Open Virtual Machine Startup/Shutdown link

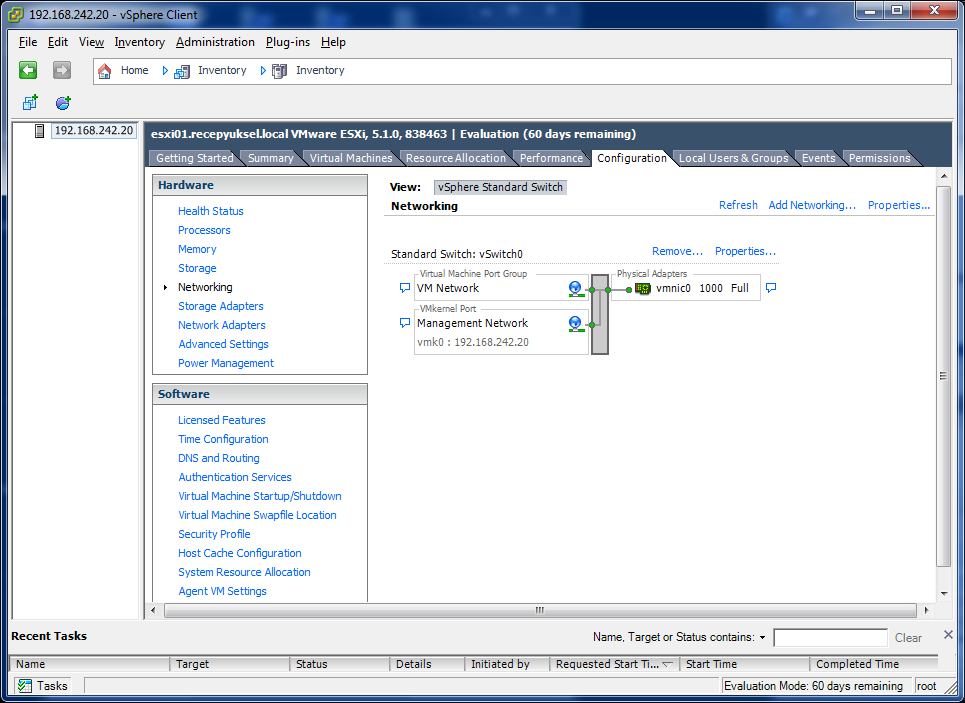click(x=260, y=496)
